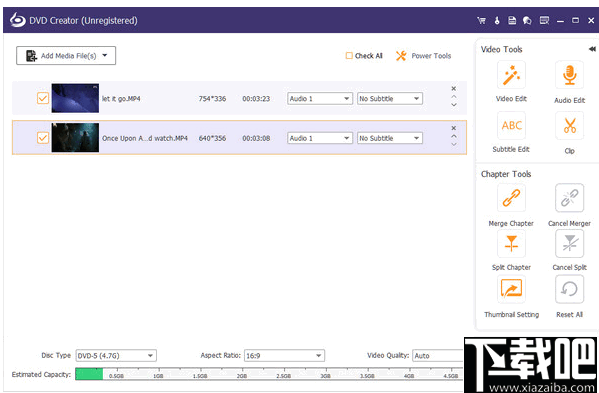
Task: Open the title bar menu icon
Action: tap(544, 20)
